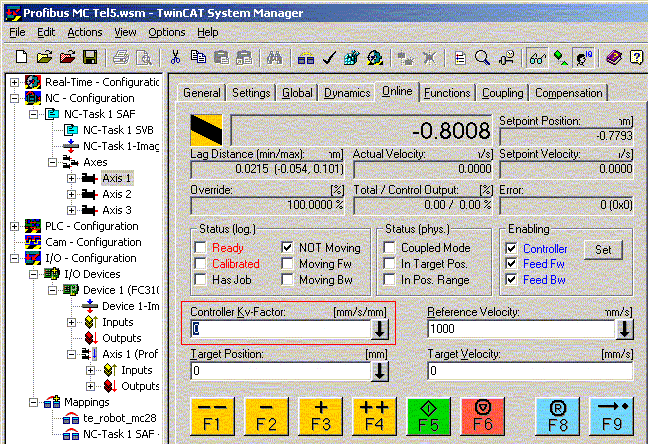Open the File menu
This screenshot has width=648, height=444.
17,32
